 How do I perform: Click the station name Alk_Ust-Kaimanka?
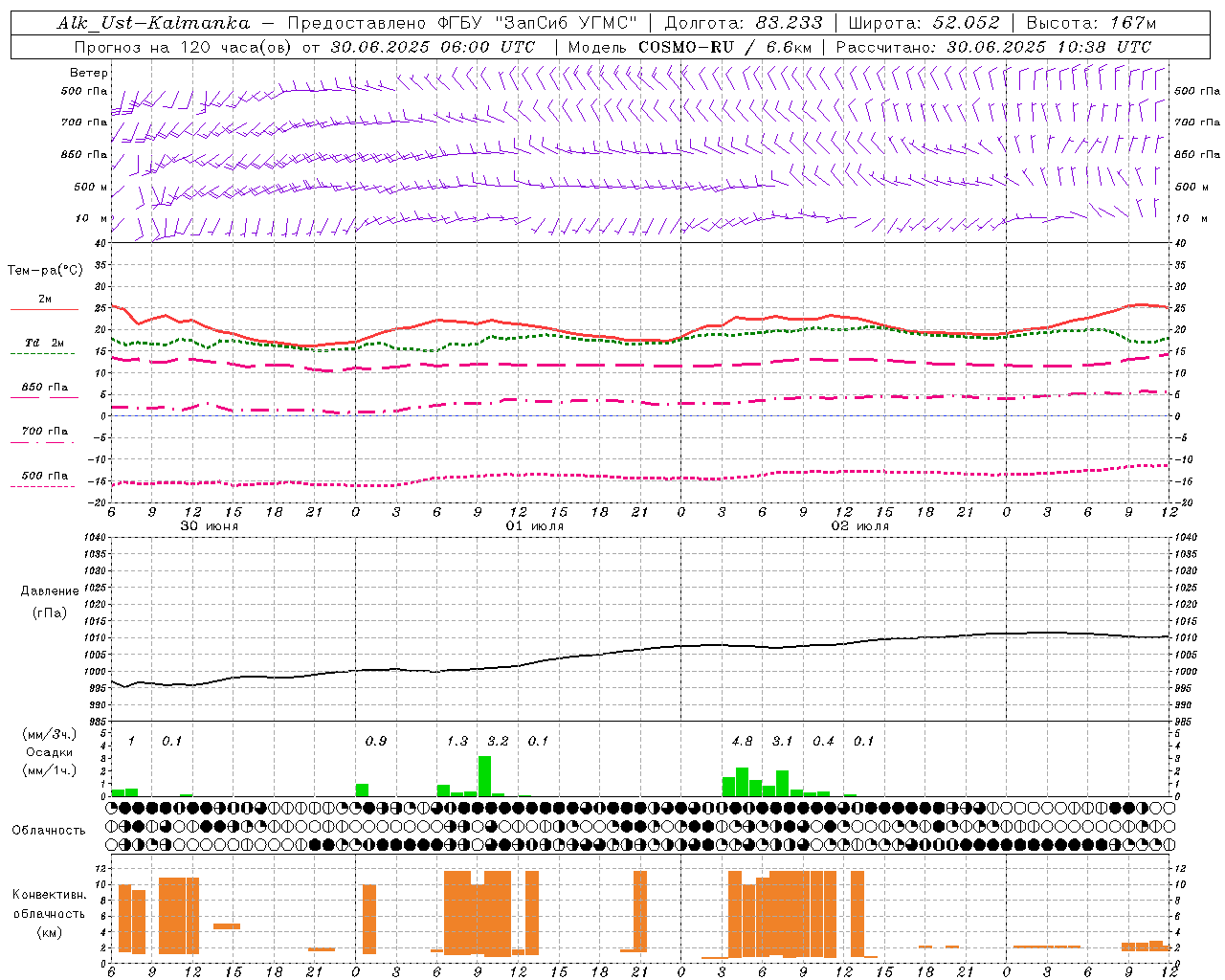153,23
